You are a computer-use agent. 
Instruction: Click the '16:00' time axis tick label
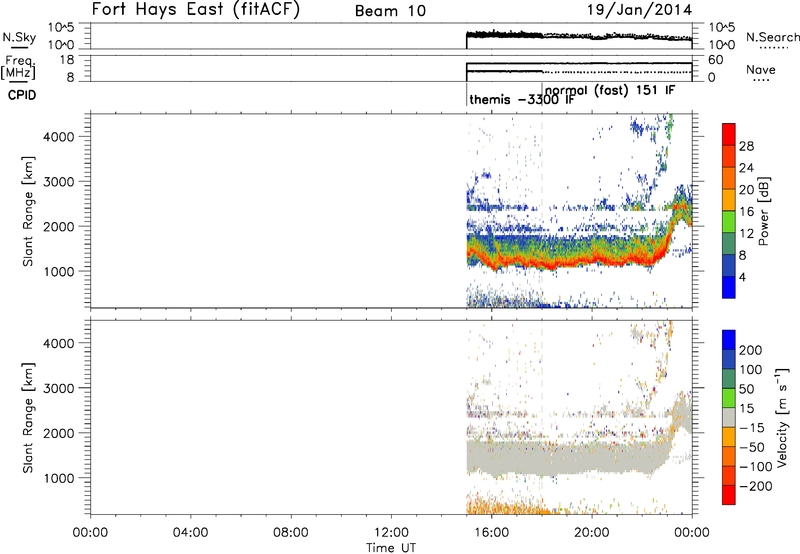point(491,533)
